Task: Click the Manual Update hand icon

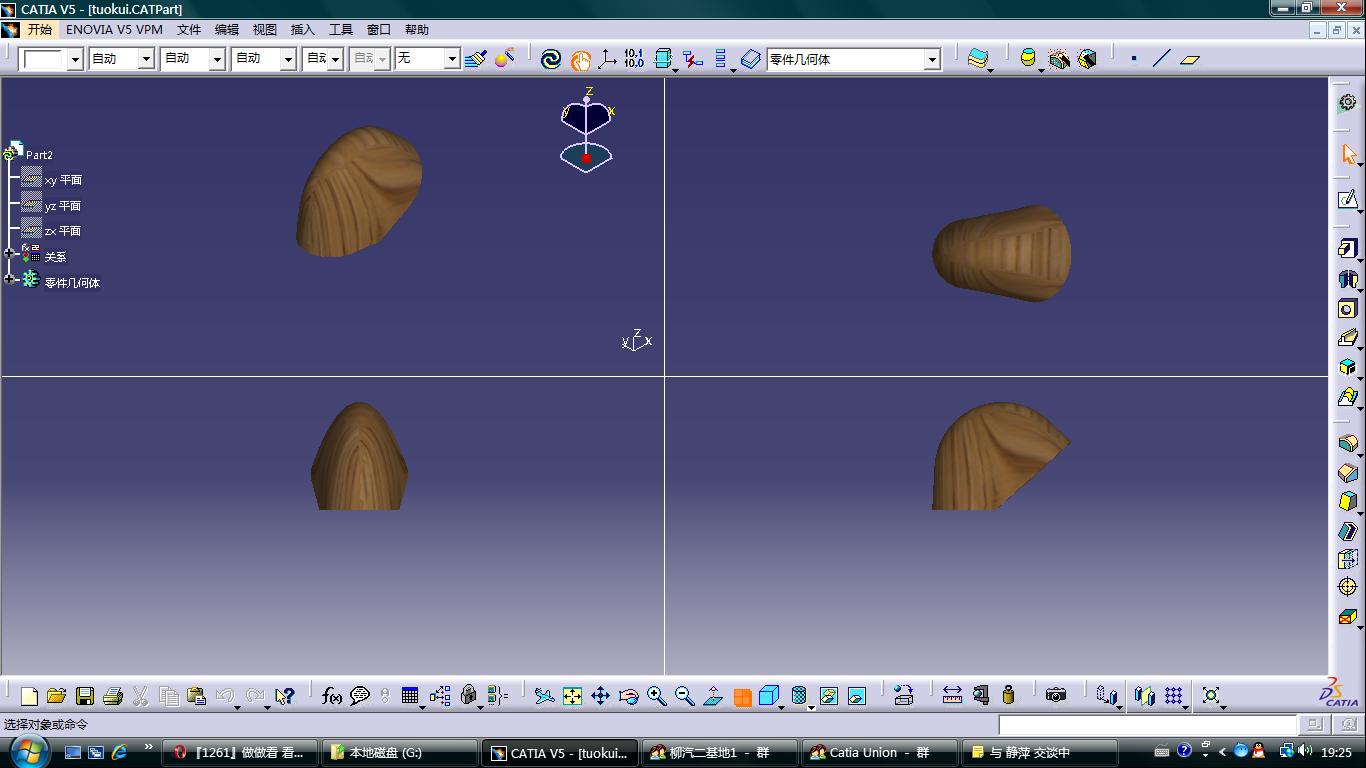Action: [x=580, y=60]
